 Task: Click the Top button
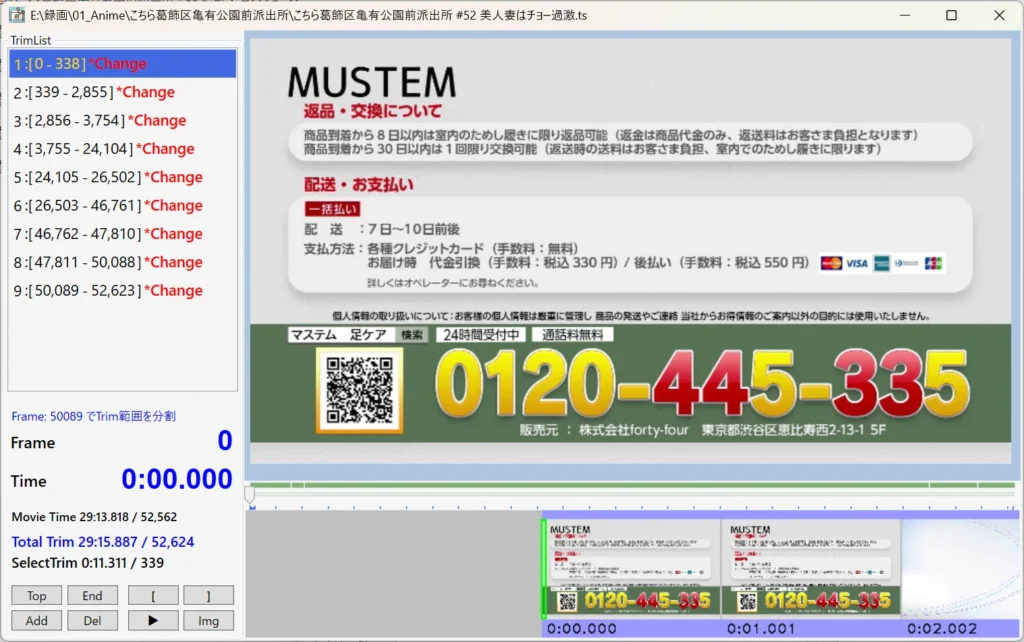pos(36,595)
